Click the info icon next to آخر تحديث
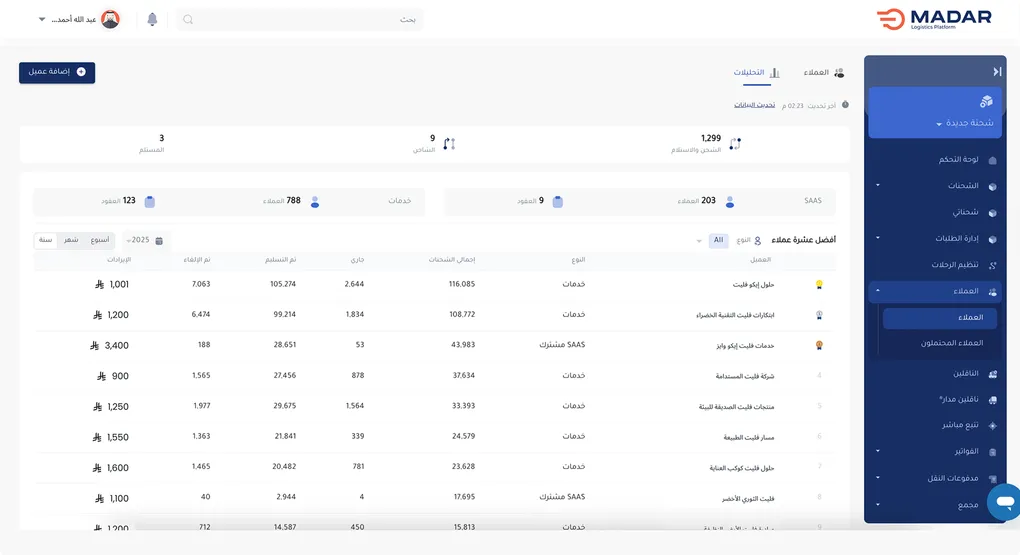The width and height of the screenshot is (1020, 555). click(845, 105)
